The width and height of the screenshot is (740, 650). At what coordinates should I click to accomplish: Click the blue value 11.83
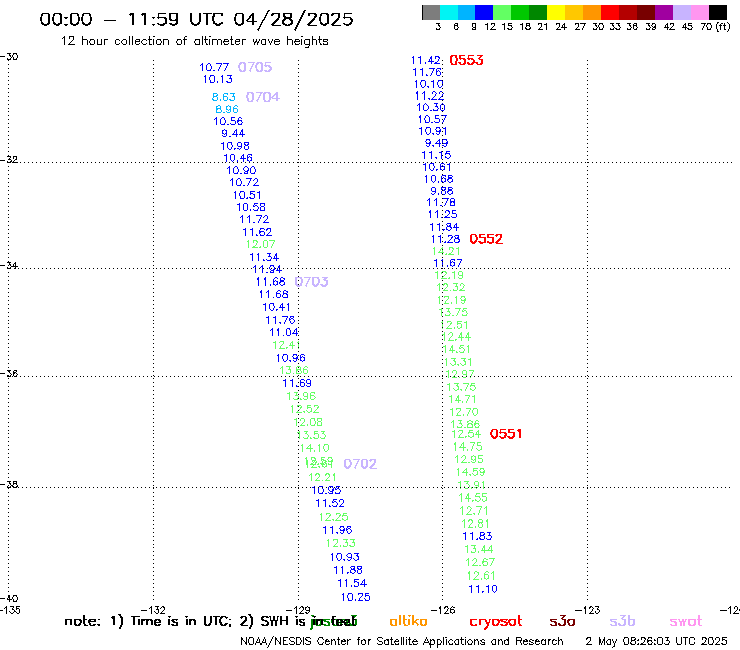[x=477, y=536]
